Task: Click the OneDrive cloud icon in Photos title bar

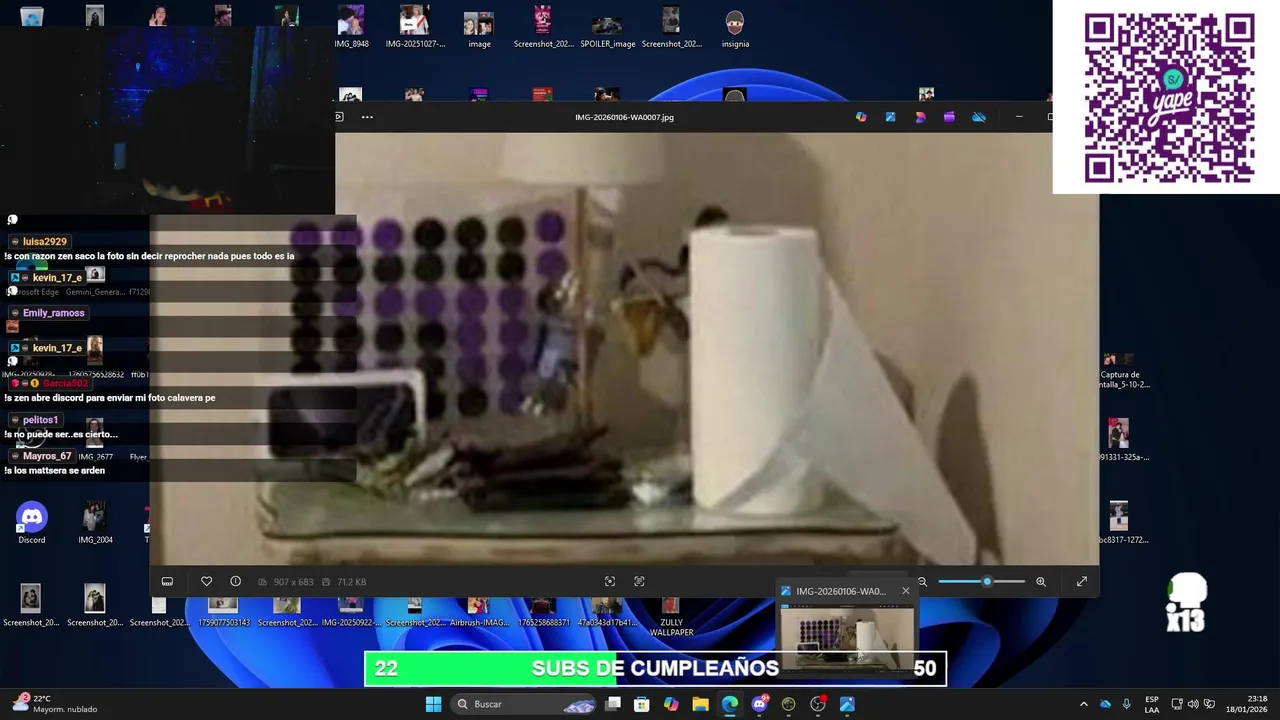Action: pyautogui.click(x=979, y=117)
